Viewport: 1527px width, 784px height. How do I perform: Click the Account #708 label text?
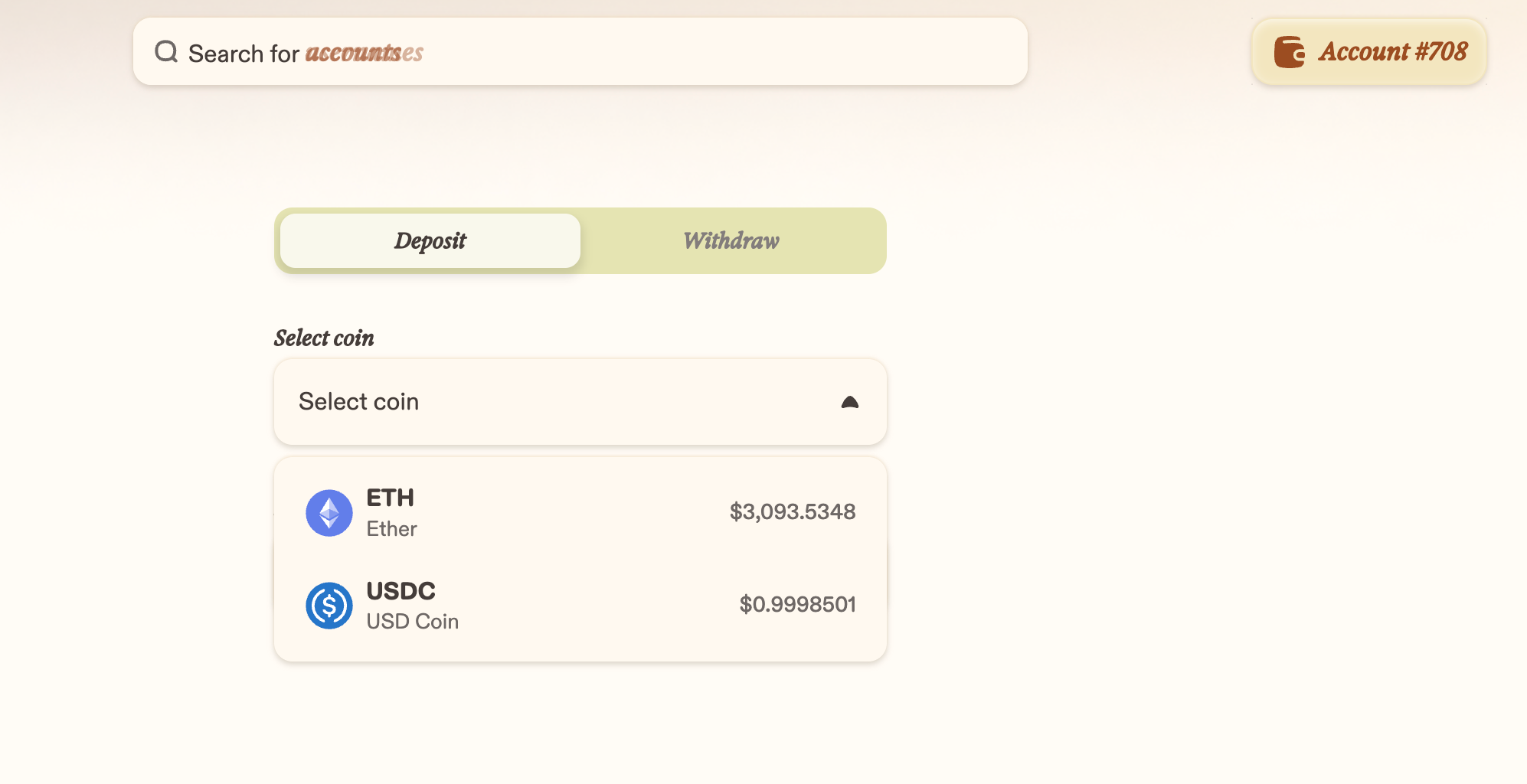(1392, 51)
